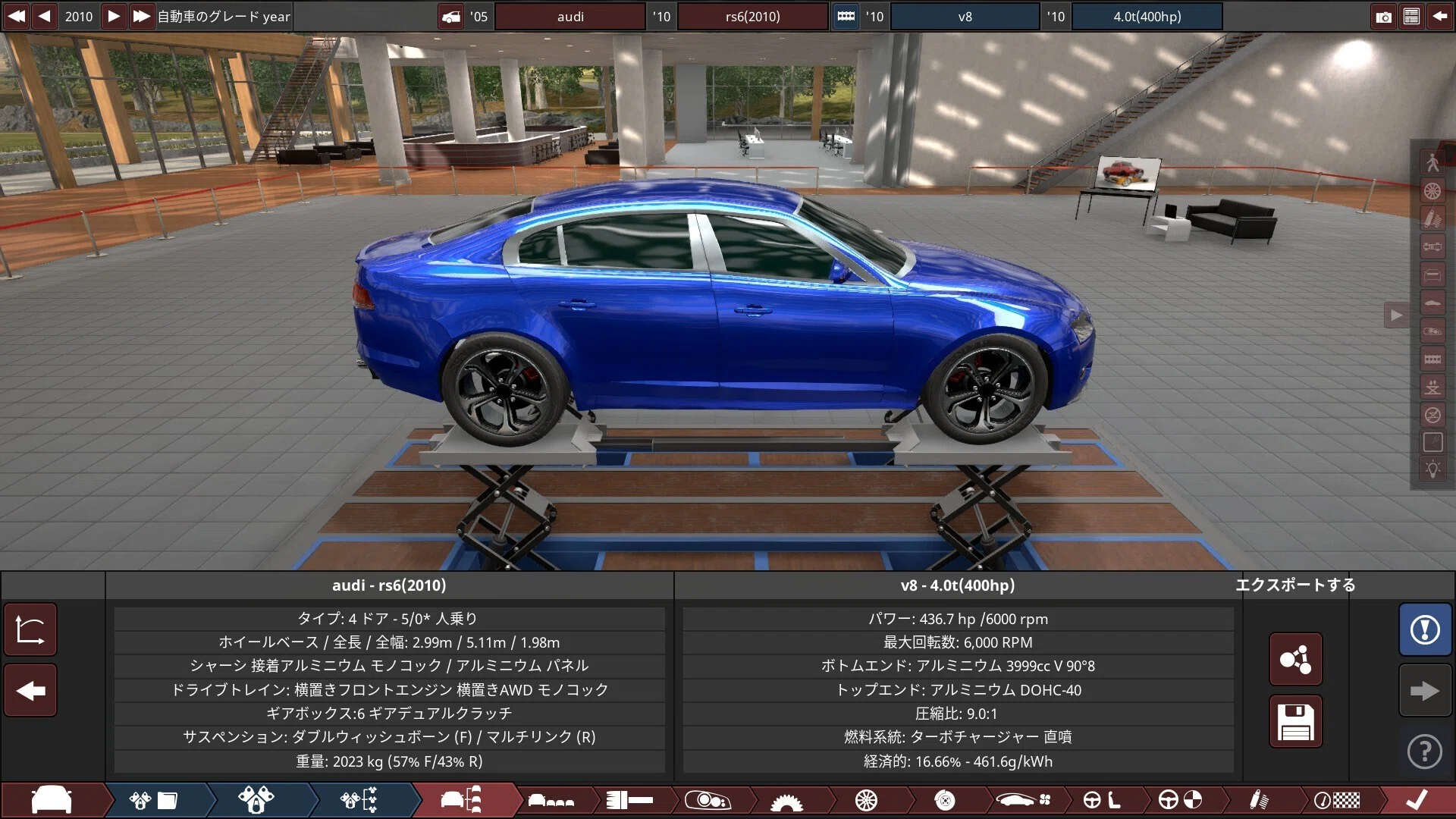This screenshot has width=1456, height=819.
Task: Click the 自動車のグレード year label
Action: pyautogui.click(x=224, y=17)
